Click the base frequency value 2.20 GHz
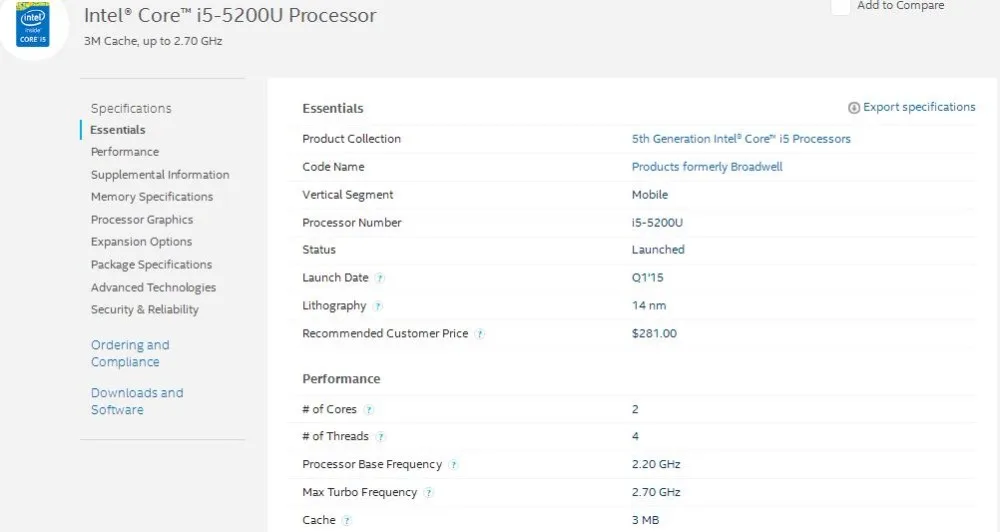Screen dimensions: 1000x532 [656, 464]
